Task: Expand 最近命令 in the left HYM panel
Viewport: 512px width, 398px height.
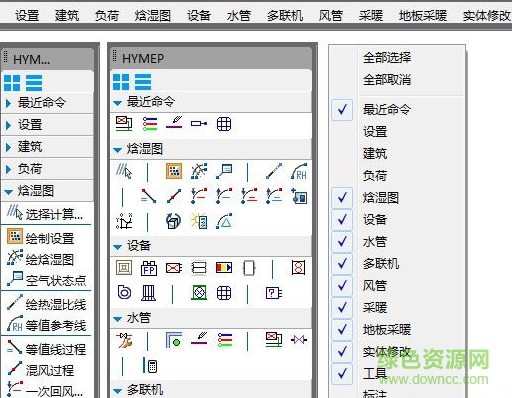Action: click(x=8, y=103)
